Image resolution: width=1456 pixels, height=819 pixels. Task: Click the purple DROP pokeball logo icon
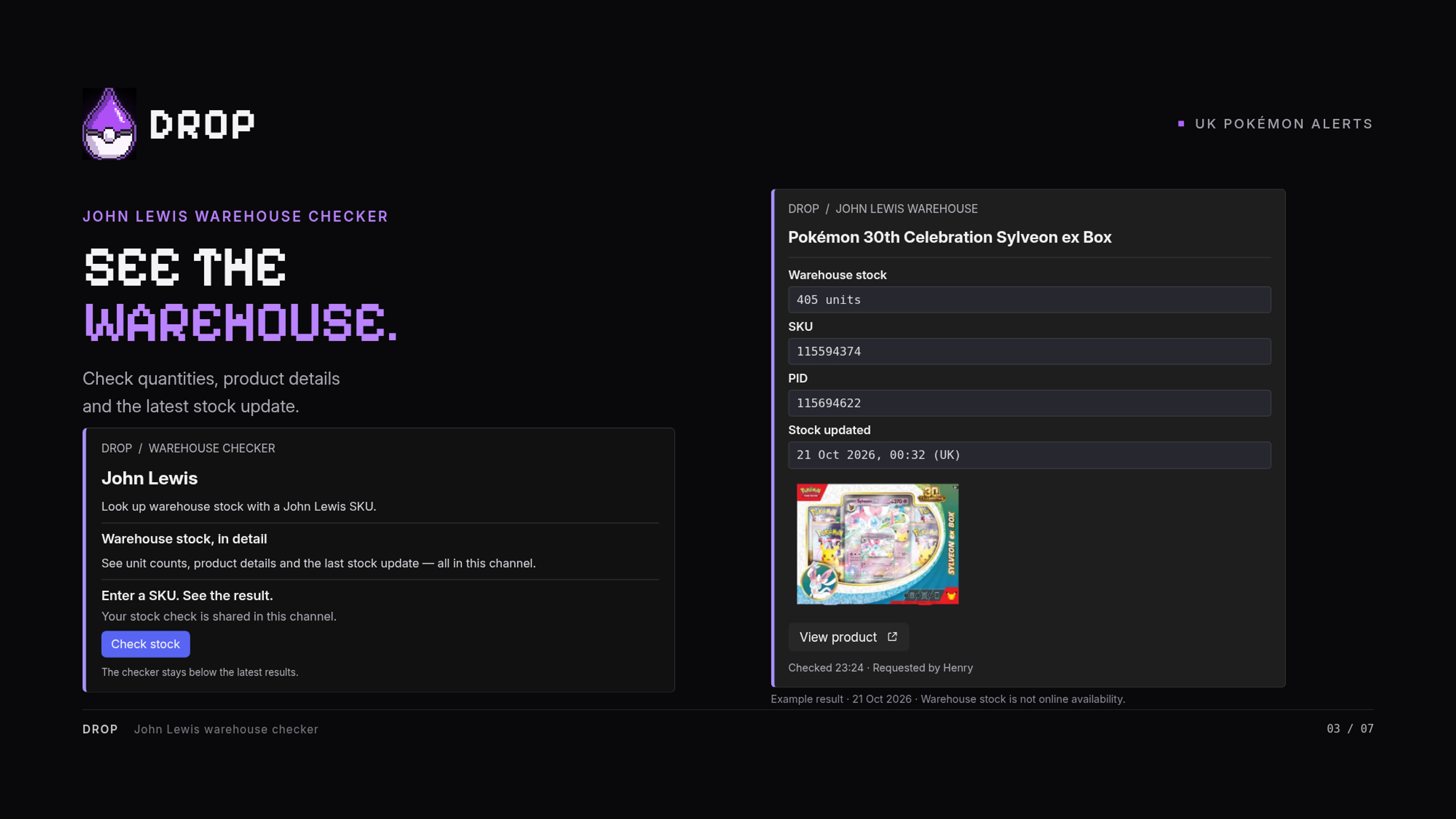[109, 124]
